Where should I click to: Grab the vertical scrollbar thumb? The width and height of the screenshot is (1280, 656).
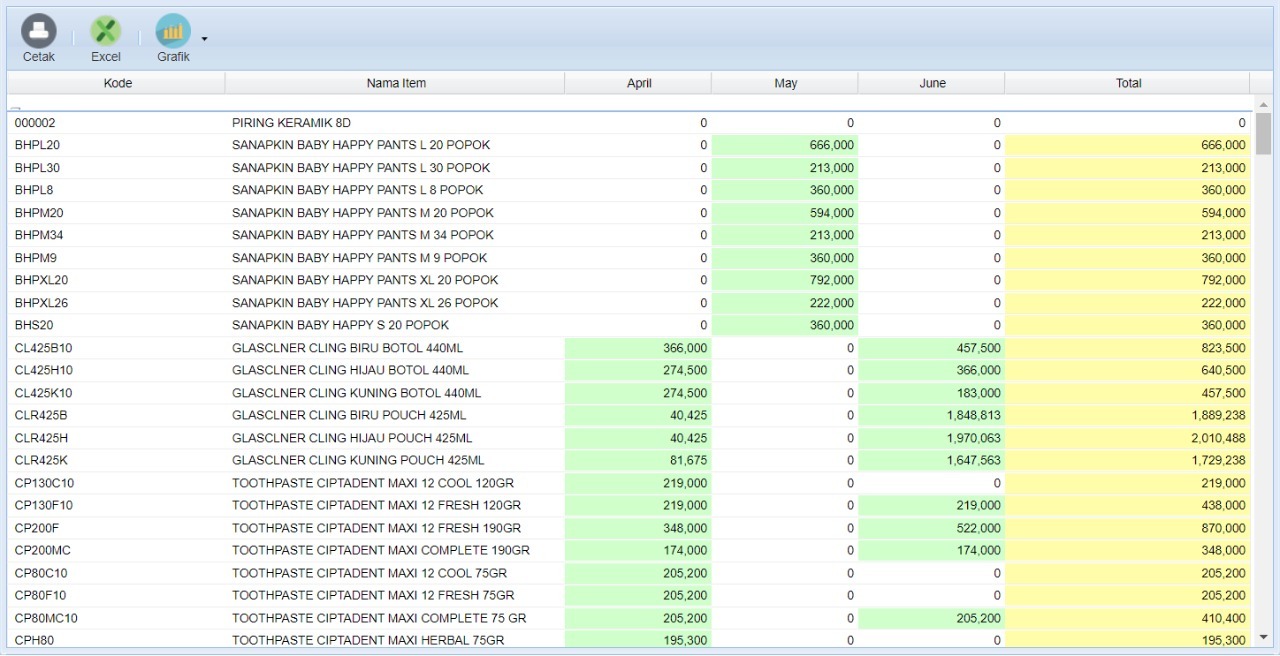click(x=1263, y=135)
